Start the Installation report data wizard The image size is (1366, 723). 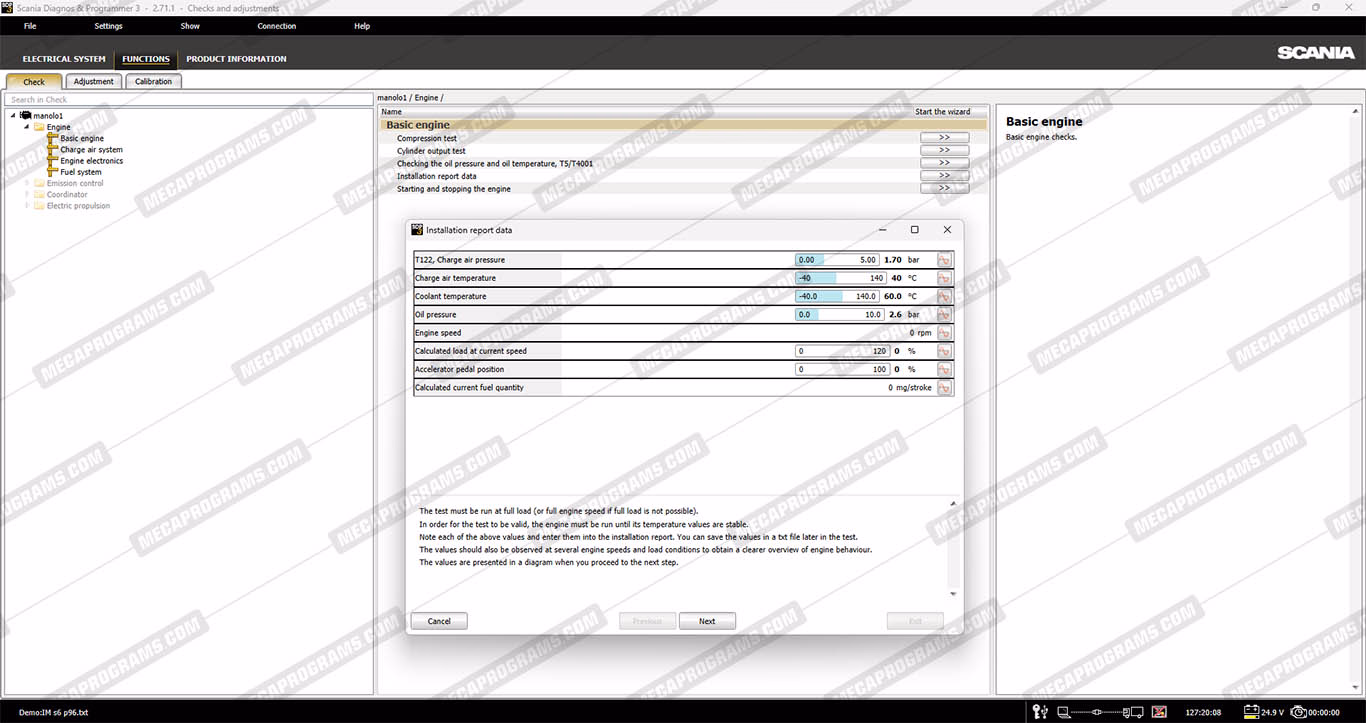click(944, 176)
